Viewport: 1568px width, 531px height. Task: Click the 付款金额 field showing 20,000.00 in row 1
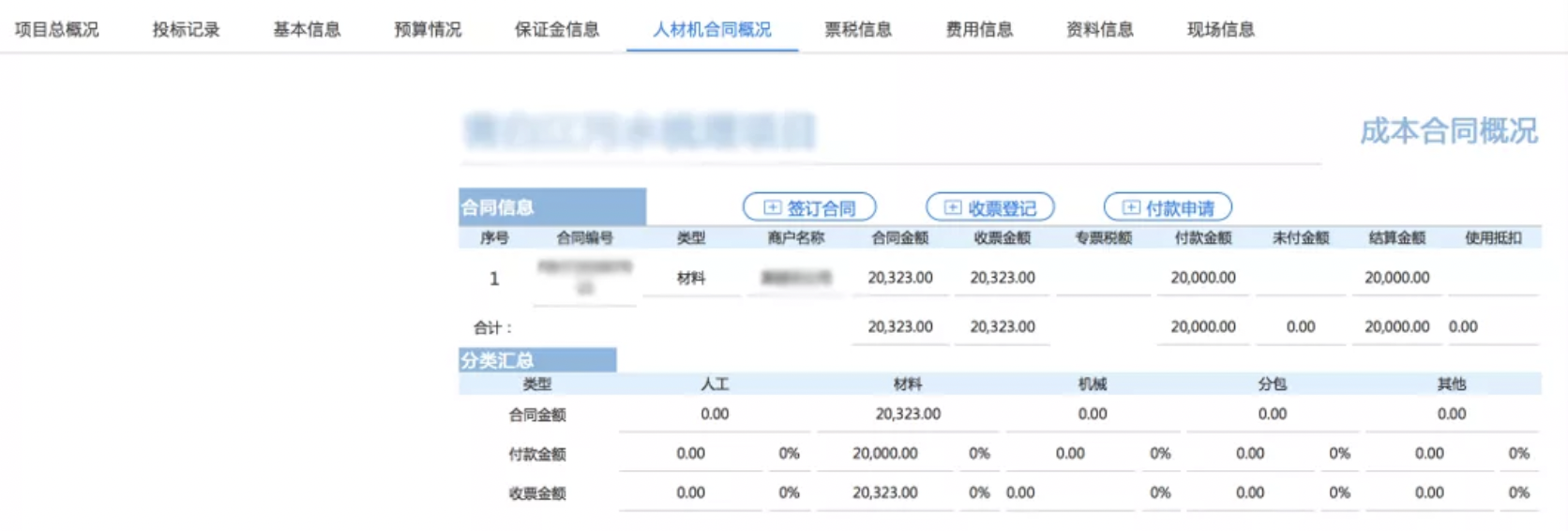pos(1202,278)
